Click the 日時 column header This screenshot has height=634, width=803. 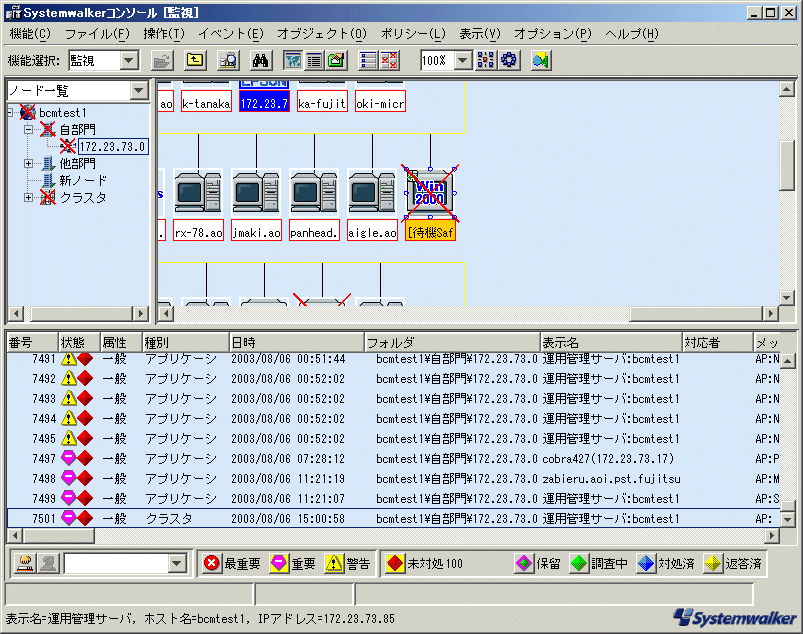tap(295, 342)
